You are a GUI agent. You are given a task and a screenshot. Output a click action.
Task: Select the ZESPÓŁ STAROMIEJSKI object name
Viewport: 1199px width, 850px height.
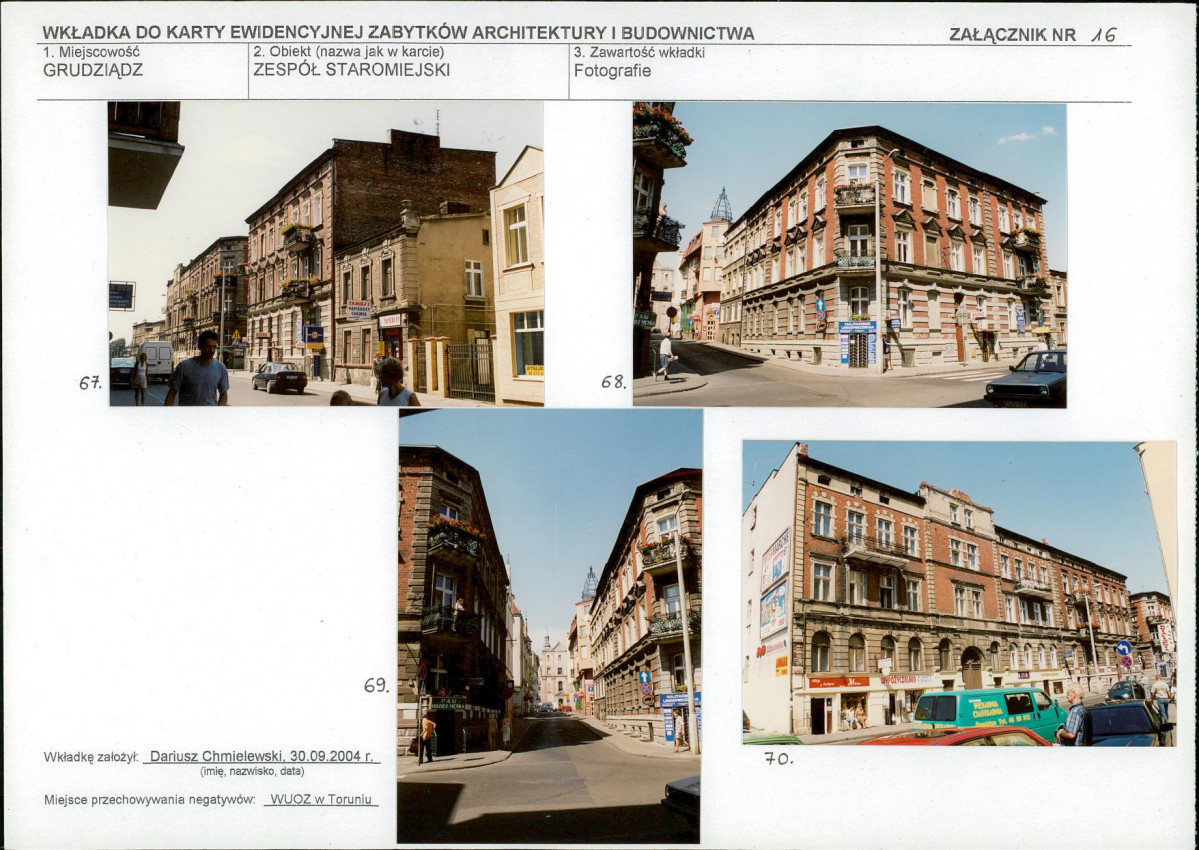coord(351,70)
